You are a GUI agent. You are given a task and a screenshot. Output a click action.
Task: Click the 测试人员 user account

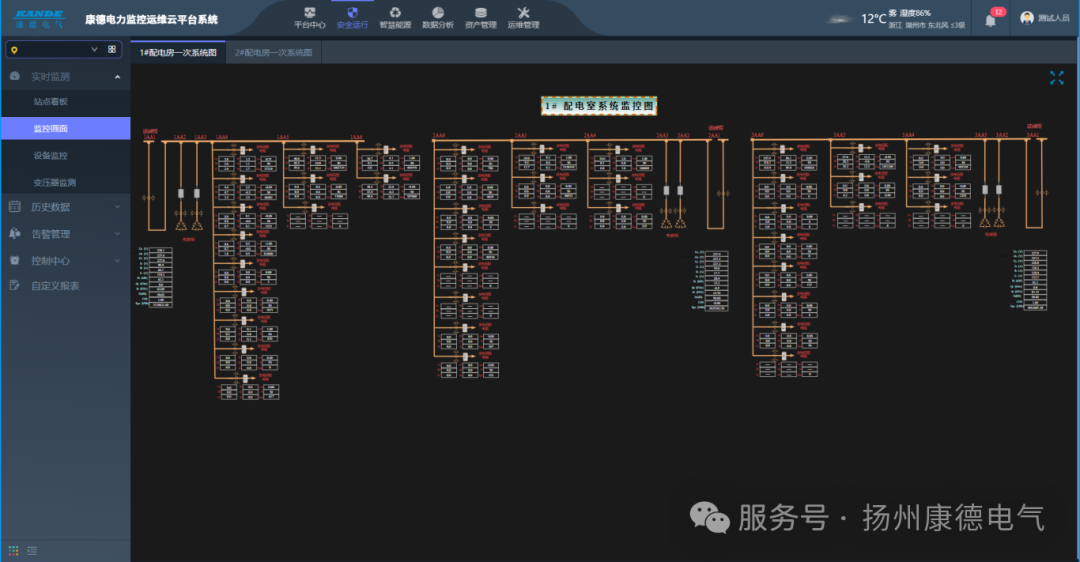(x=1046, y=18)
